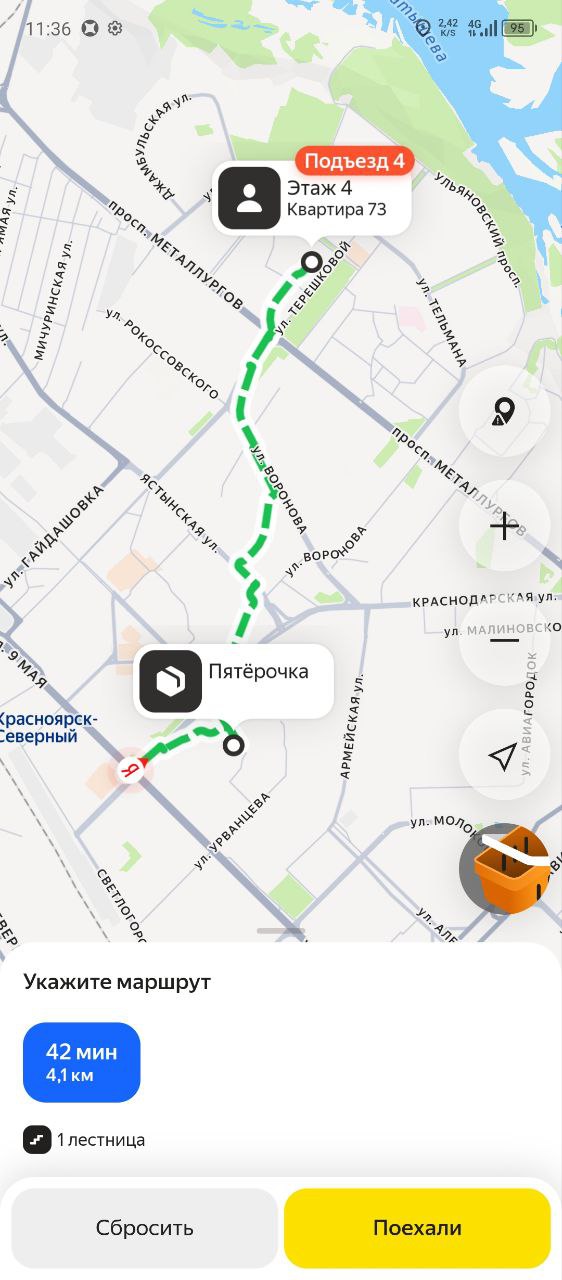This screenshot has height=1280, width=562.
Task: Tap the battery indicator in status bar
Action: coord(518,28)
